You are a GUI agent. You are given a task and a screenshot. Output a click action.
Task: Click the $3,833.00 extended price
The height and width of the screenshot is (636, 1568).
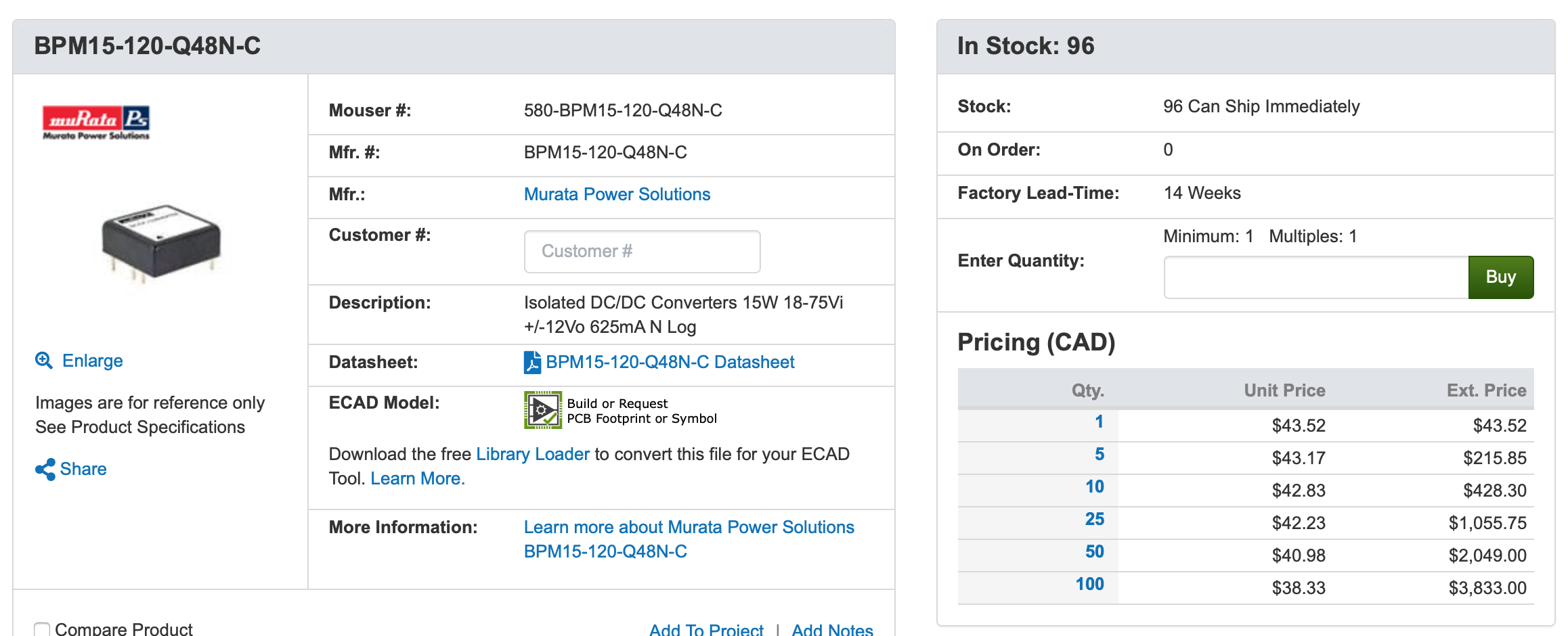pyautogui.click(x=1487, y=588)
